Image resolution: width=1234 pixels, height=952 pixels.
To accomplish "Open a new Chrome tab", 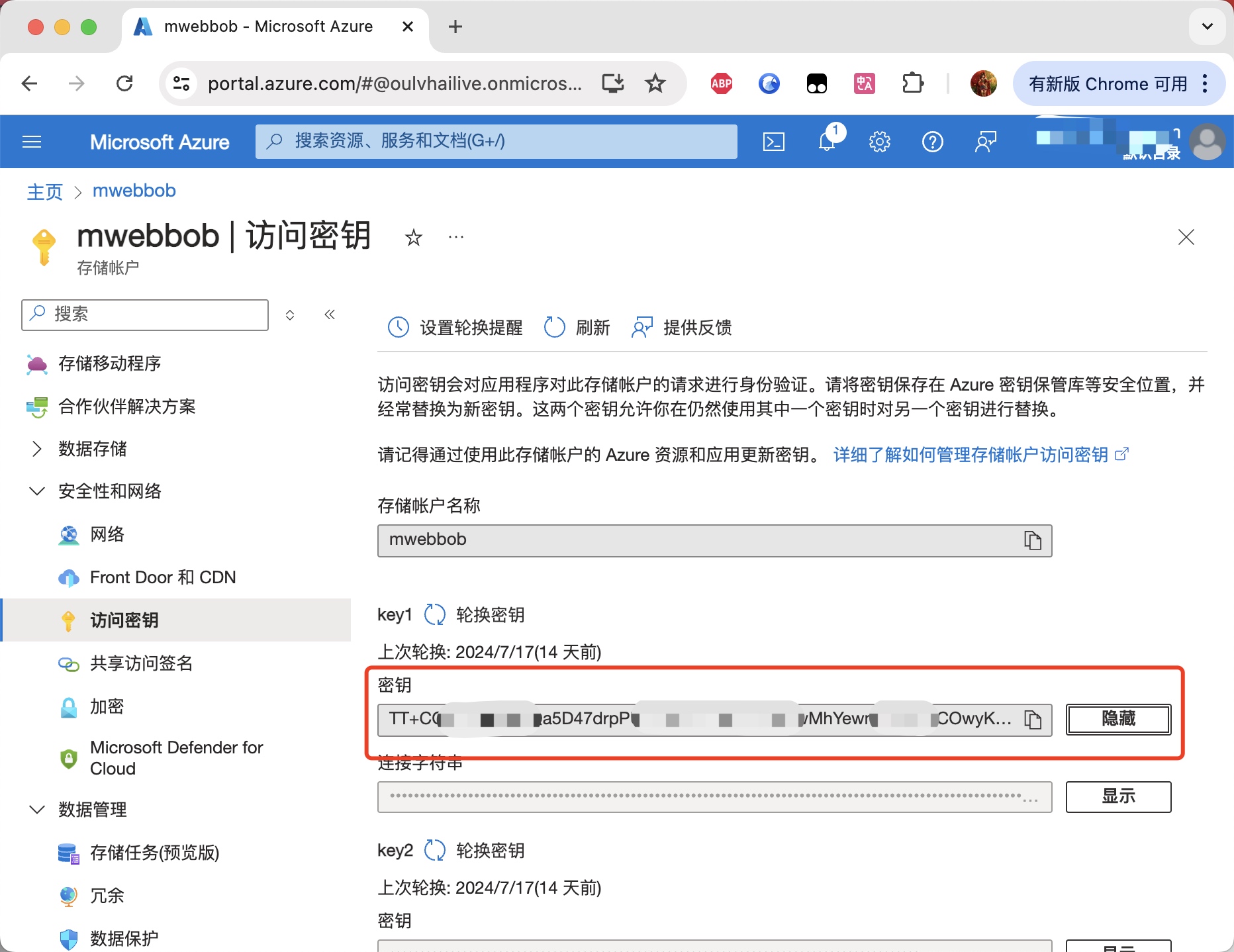I will [455, 26].
